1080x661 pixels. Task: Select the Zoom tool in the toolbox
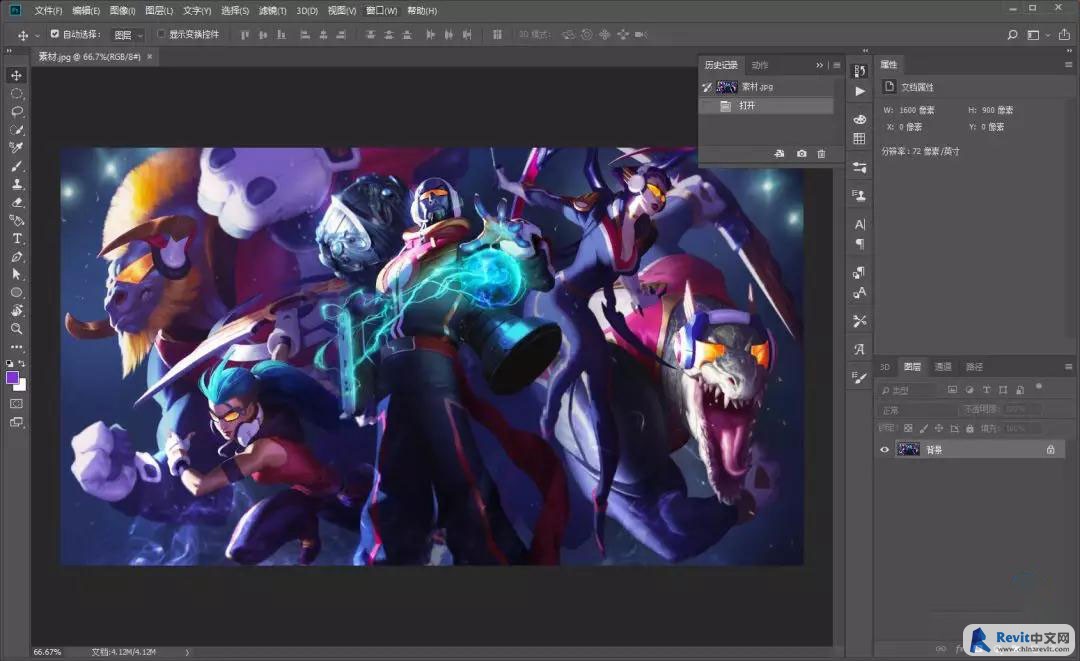tap(17, 328)
